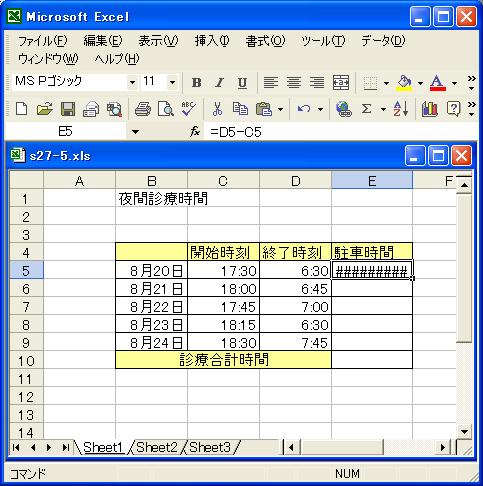Toggle Bold formatting
This screenshot has height=486, width=483.
tap(196, 83)
